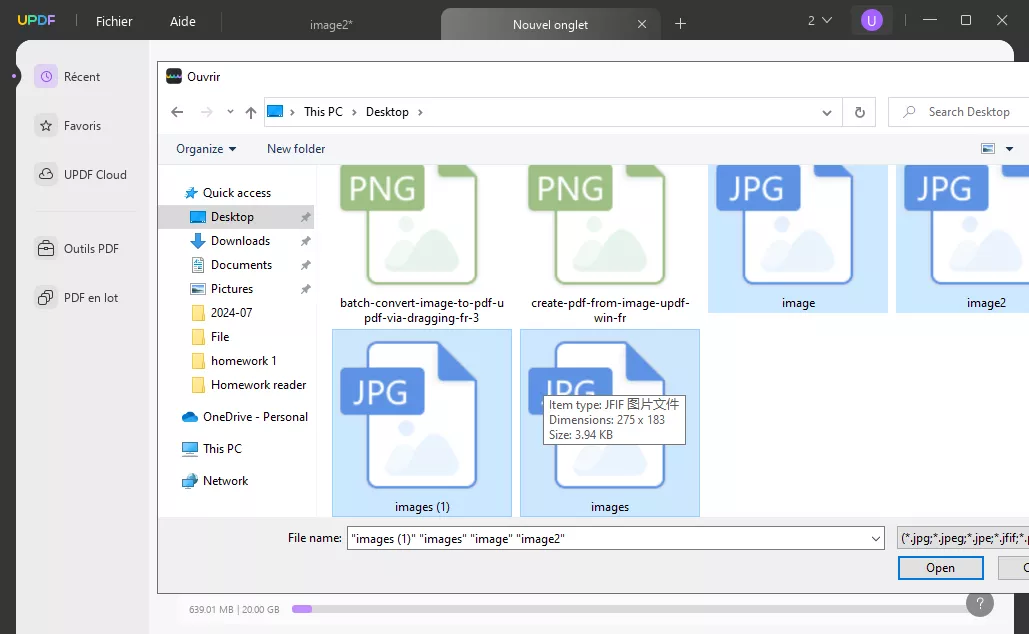Click the UPDF logo top left

pyautogui.click(x=36, y=19)
